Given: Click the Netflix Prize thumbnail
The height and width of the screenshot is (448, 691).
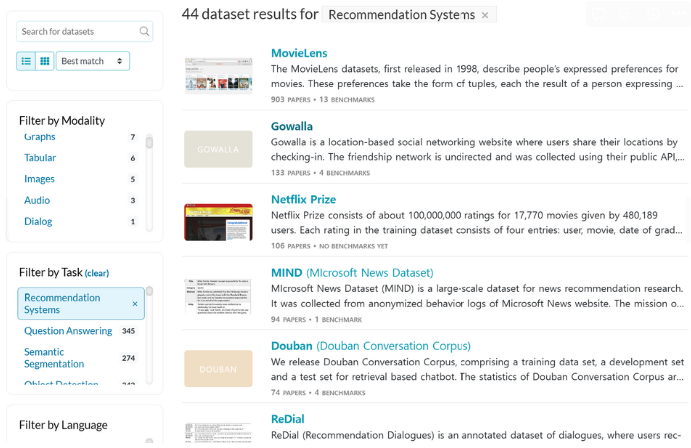Looking at the screenshot, I should pos(218,222).
